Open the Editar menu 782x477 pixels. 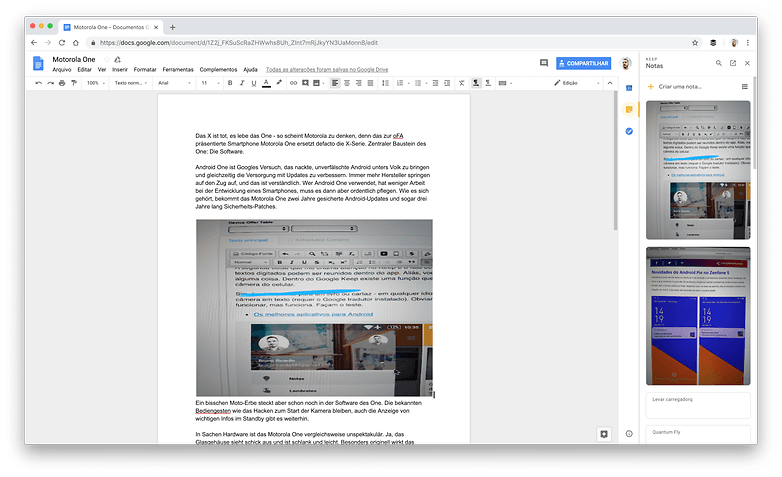pyautogui.click(x=84, y=70)
